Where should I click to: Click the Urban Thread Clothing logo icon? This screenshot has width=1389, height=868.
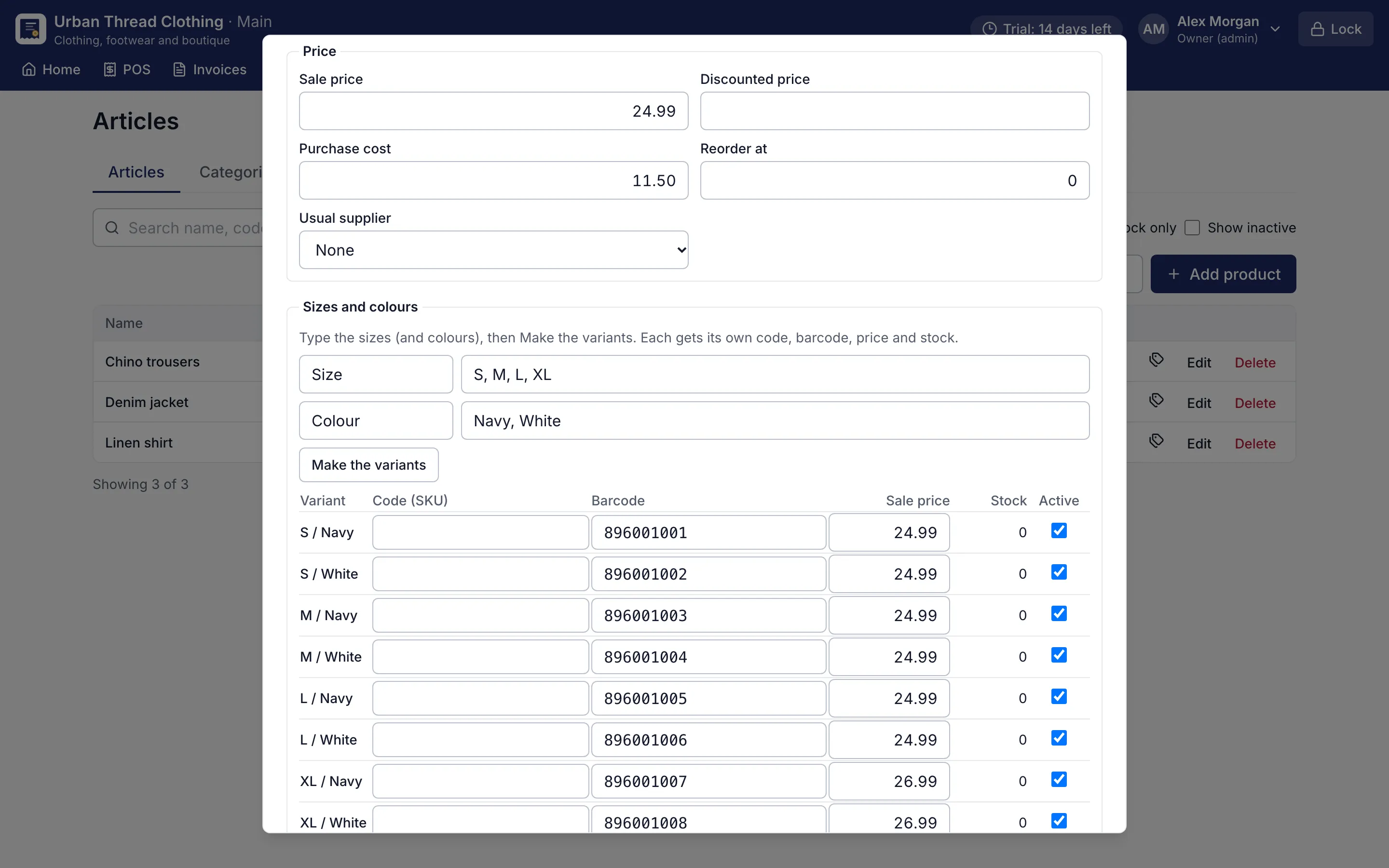tap(30, 29)
